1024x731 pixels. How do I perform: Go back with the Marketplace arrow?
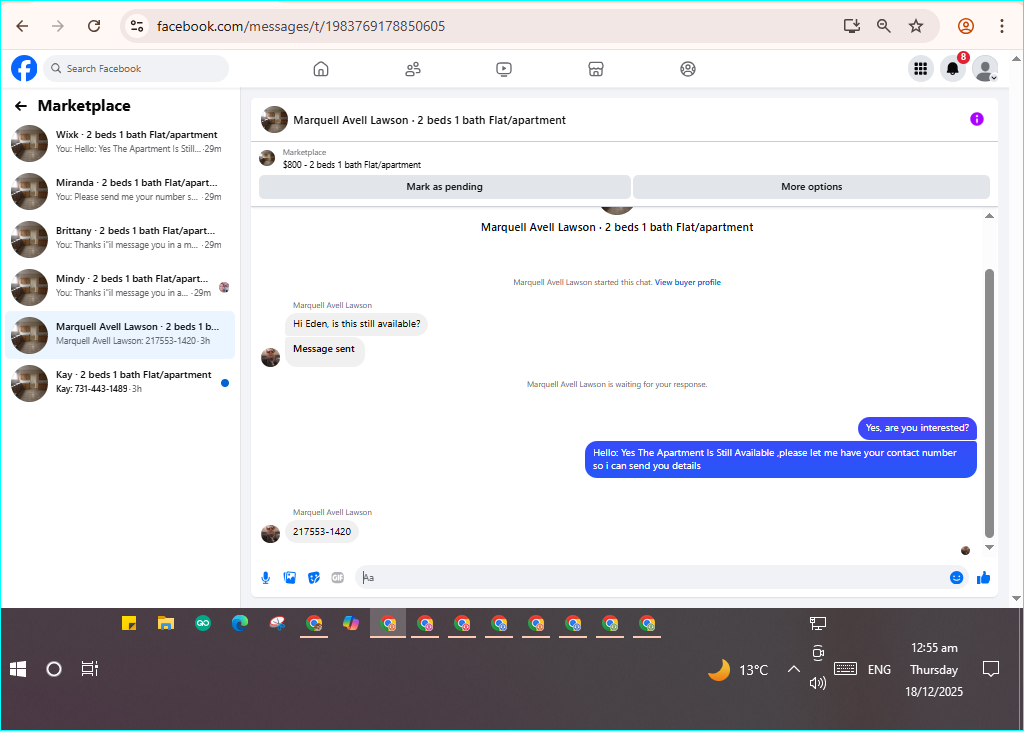coord(21,106)
